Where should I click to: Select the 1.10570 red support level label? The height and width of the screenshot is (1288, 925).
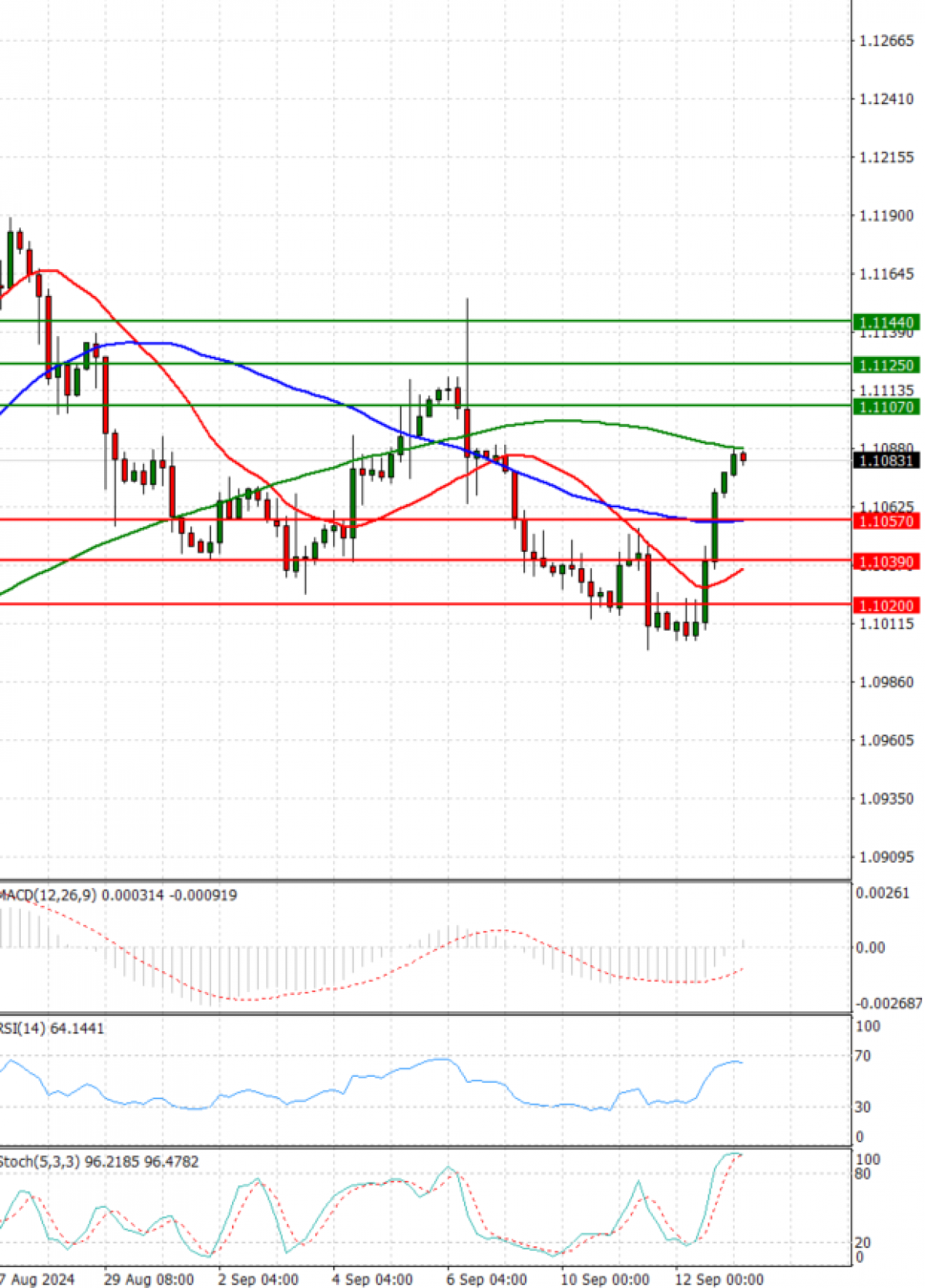click(886, 499)
